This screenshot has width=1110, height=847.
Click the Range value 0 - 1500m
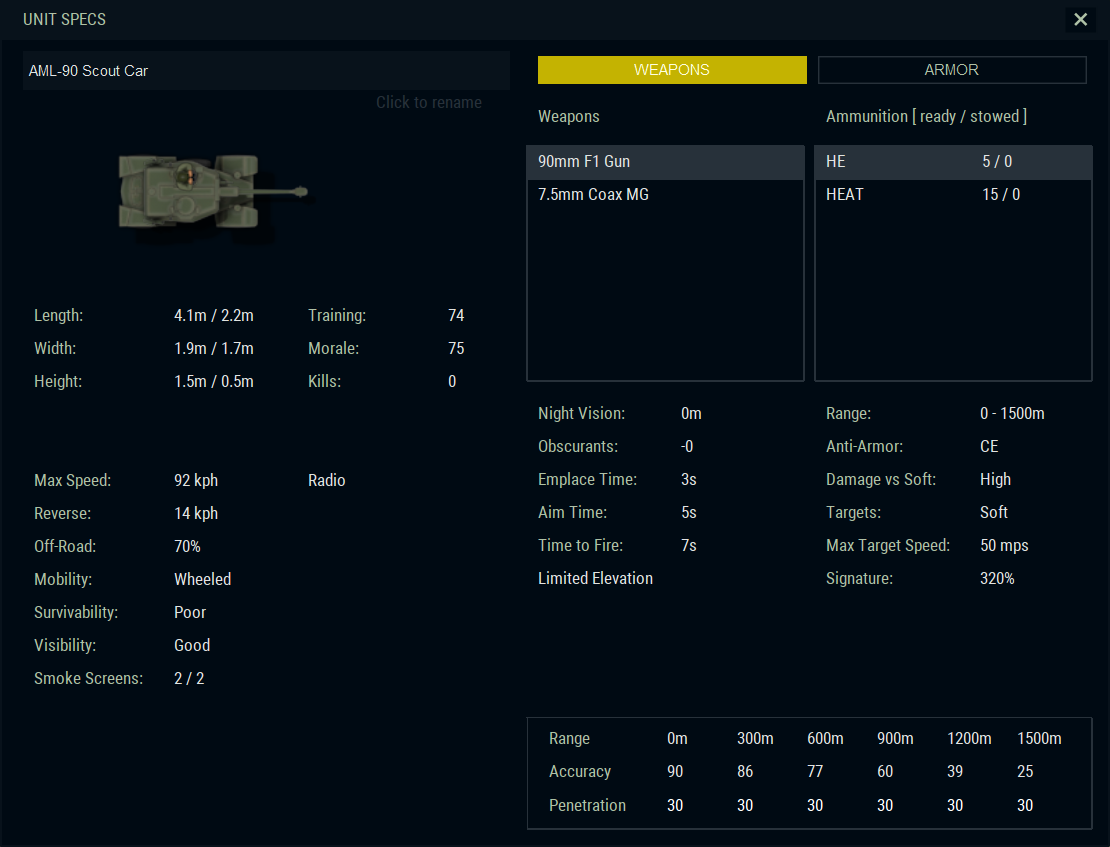[1012, 414]
